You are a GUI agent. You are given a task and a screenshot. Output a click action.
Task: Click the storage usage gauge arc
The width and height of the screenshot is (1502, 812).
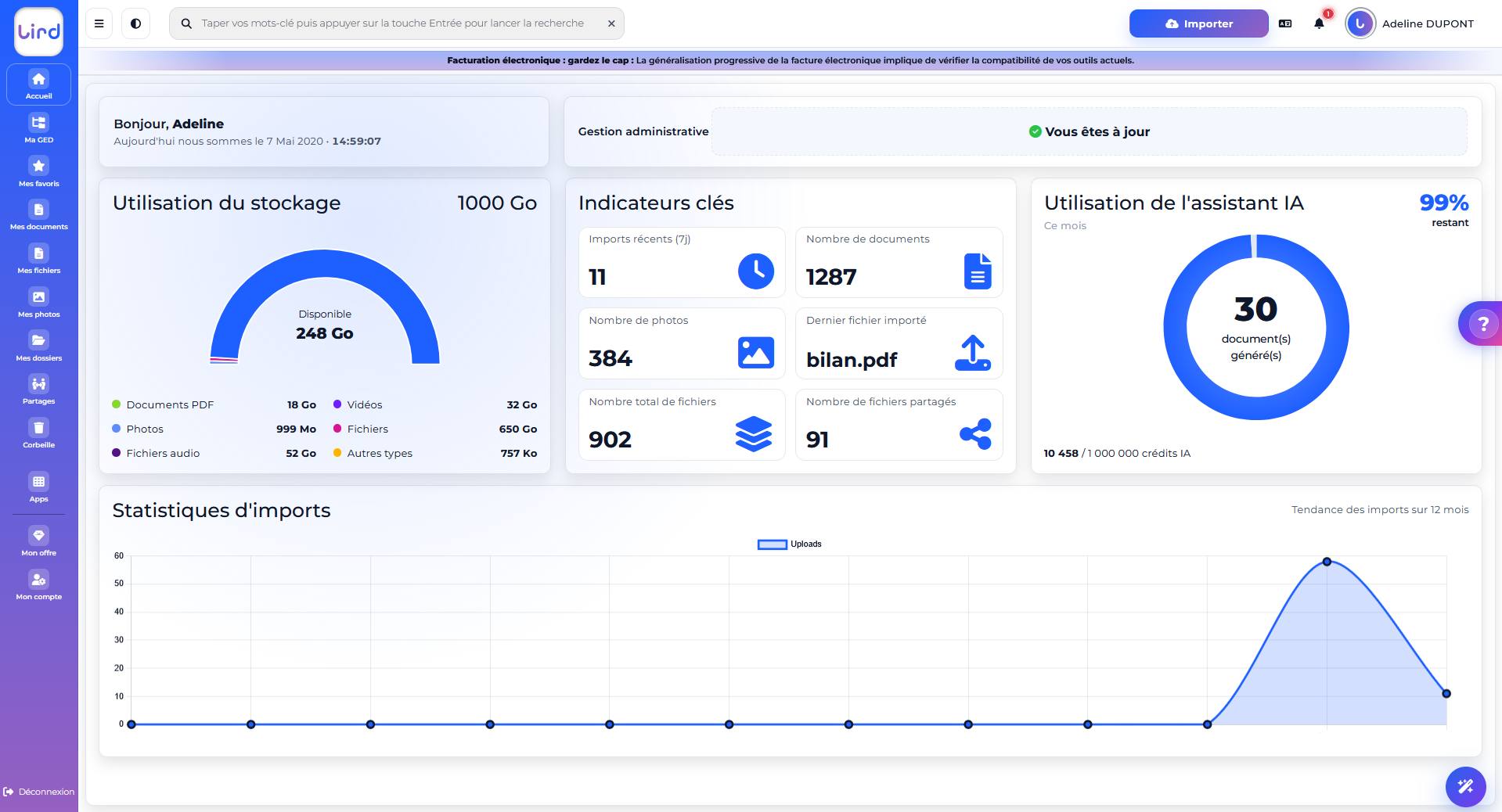325,264
